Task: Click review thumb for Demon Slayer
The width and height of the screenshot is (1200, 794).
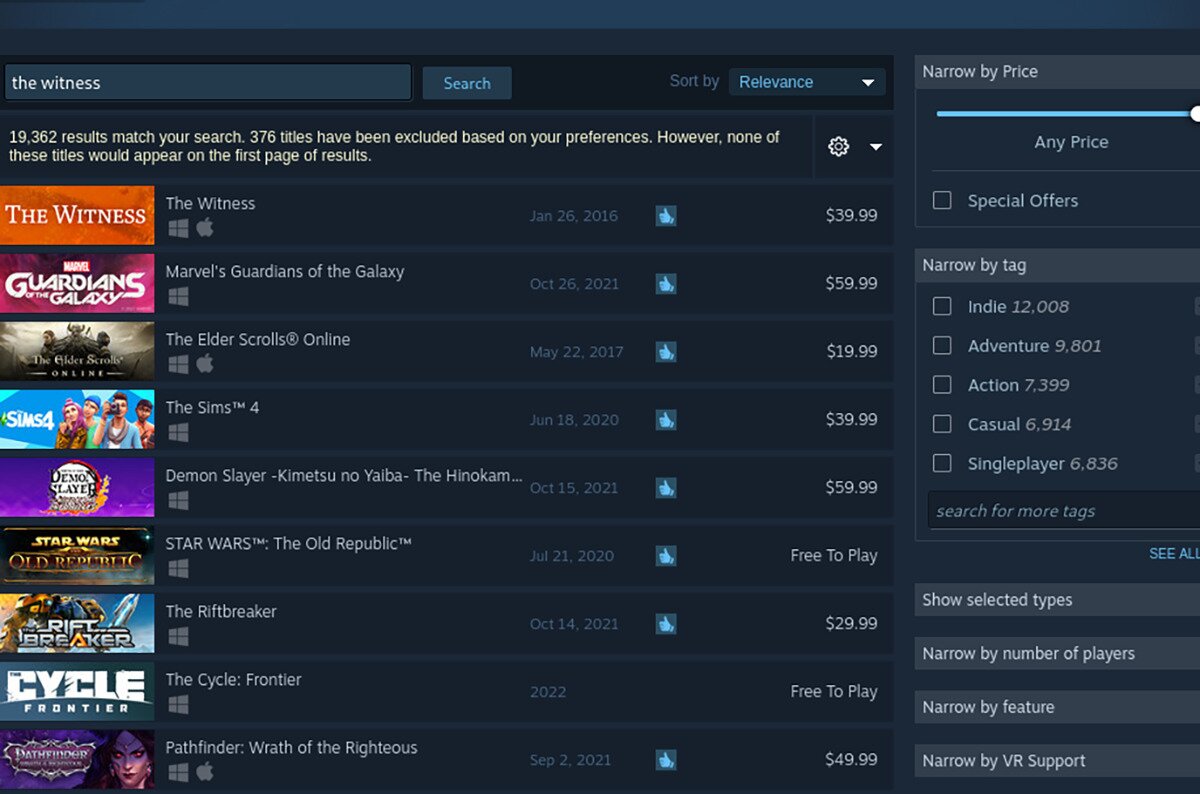Action: point(666,487)
